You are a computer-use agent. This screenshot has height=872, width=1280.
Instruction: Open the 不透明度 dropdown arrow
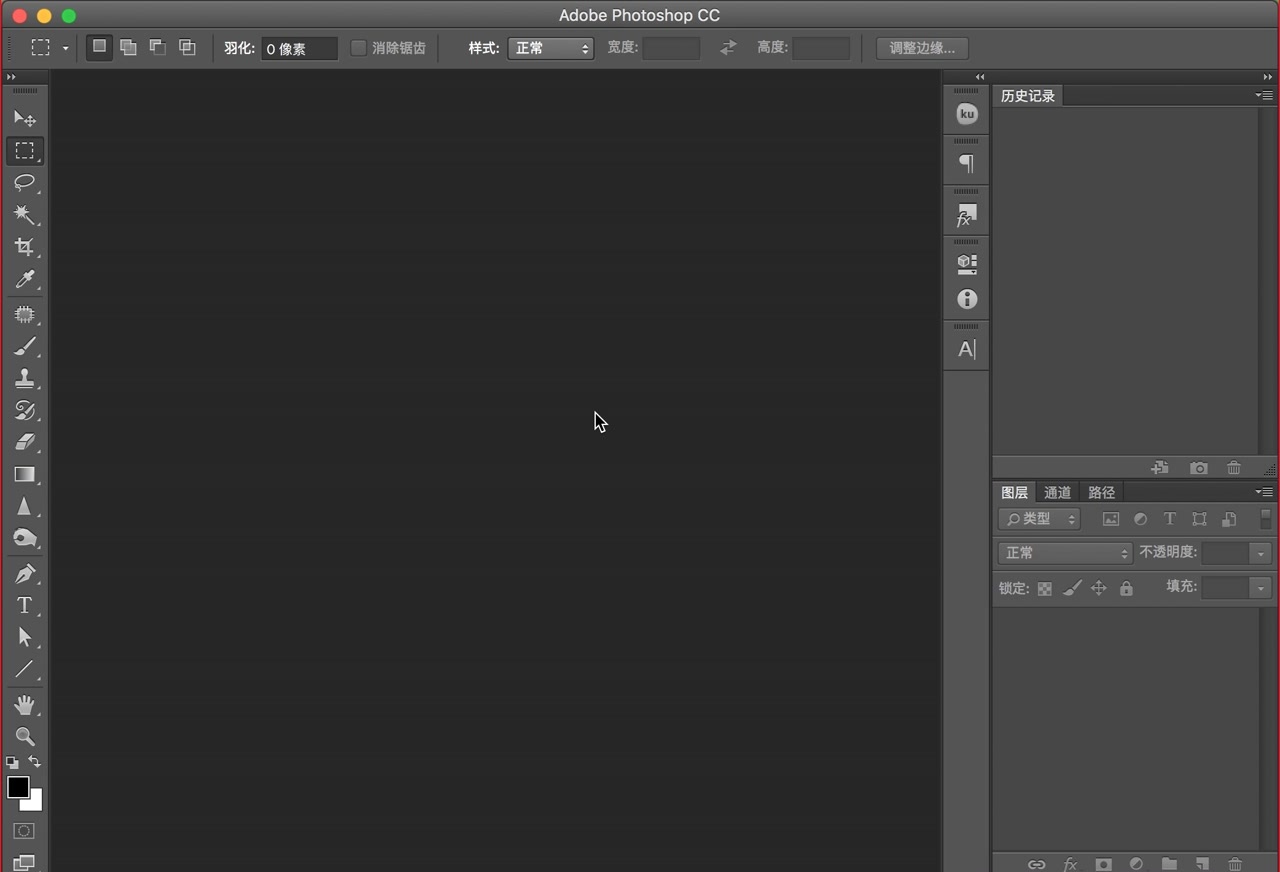point(1261,553)
